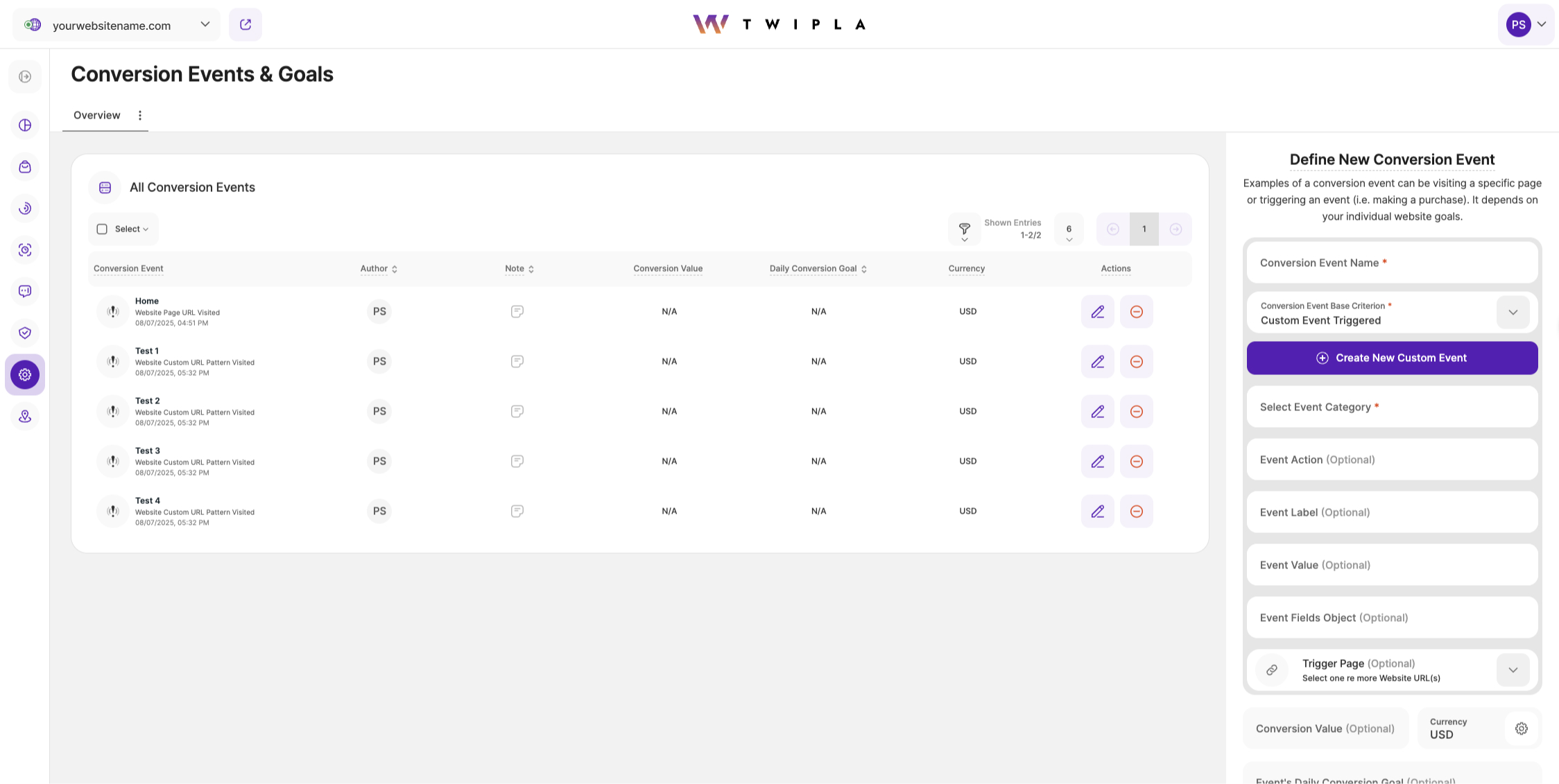Switch to the Overview tab
Viewport: 1559px width, 784px height.
tap(97, 116)
